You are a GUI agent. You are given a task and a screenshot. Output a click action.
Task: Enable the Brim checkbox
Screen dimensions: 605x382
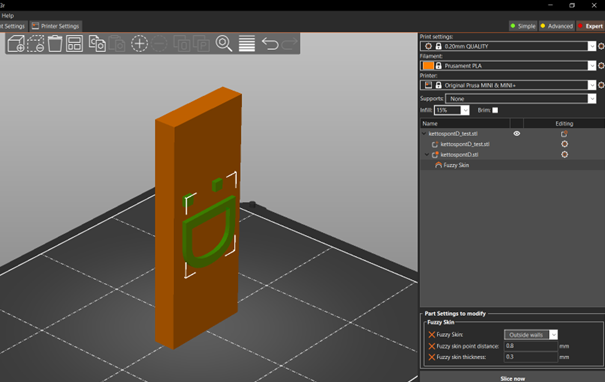(495, 110)
